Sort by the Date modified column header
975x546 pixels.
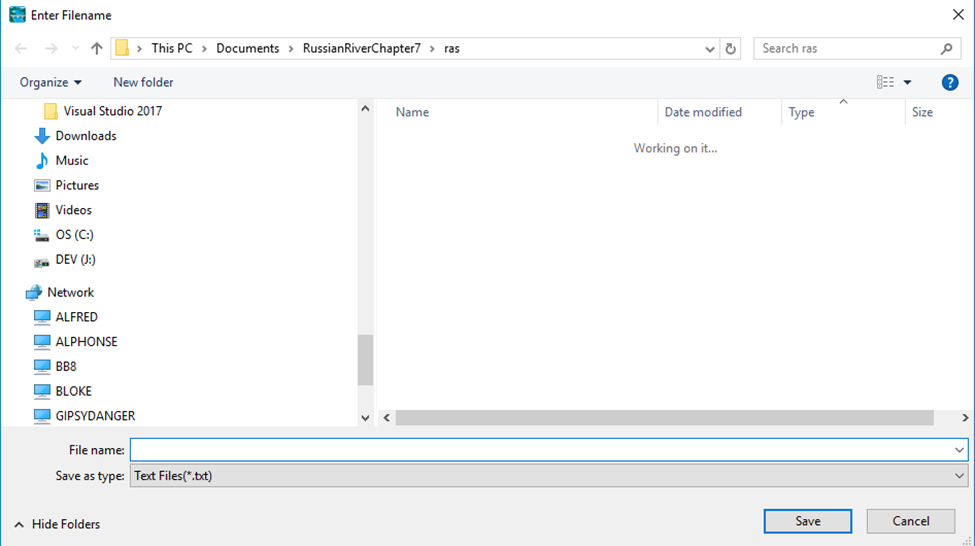pos(703,112)
